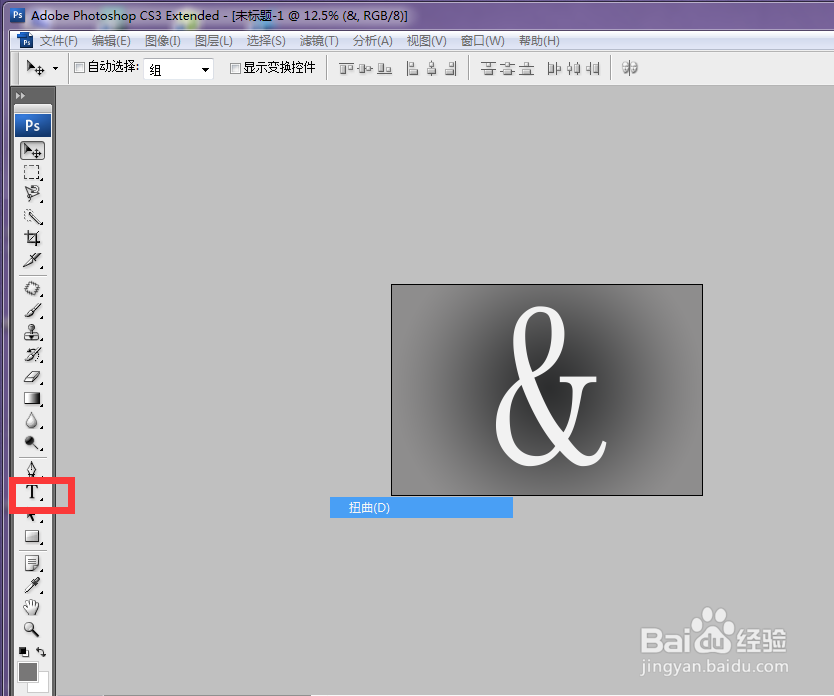The image size is (834, 696).
Task: Select the Dodge tool
Action: [32, 443]
